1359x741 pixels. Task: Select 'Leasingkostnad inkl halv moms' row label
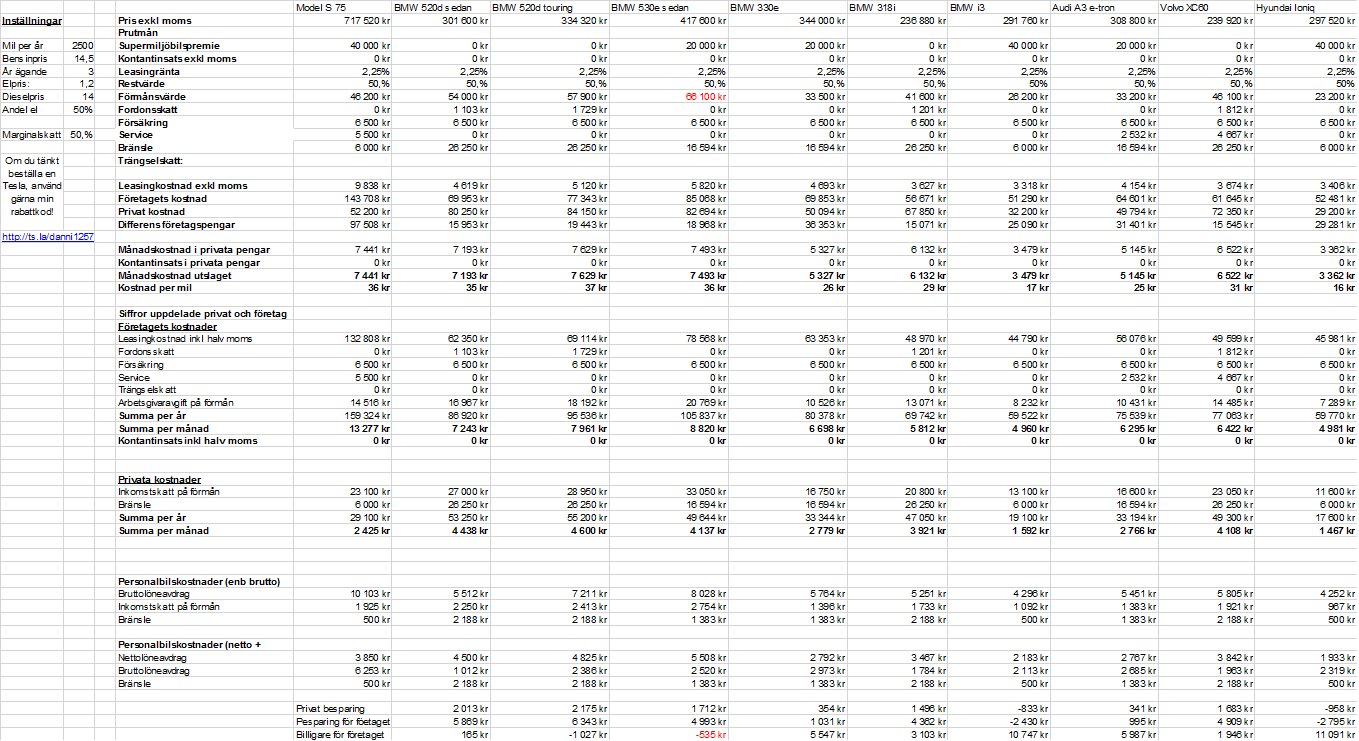click(x=186, y=339)
